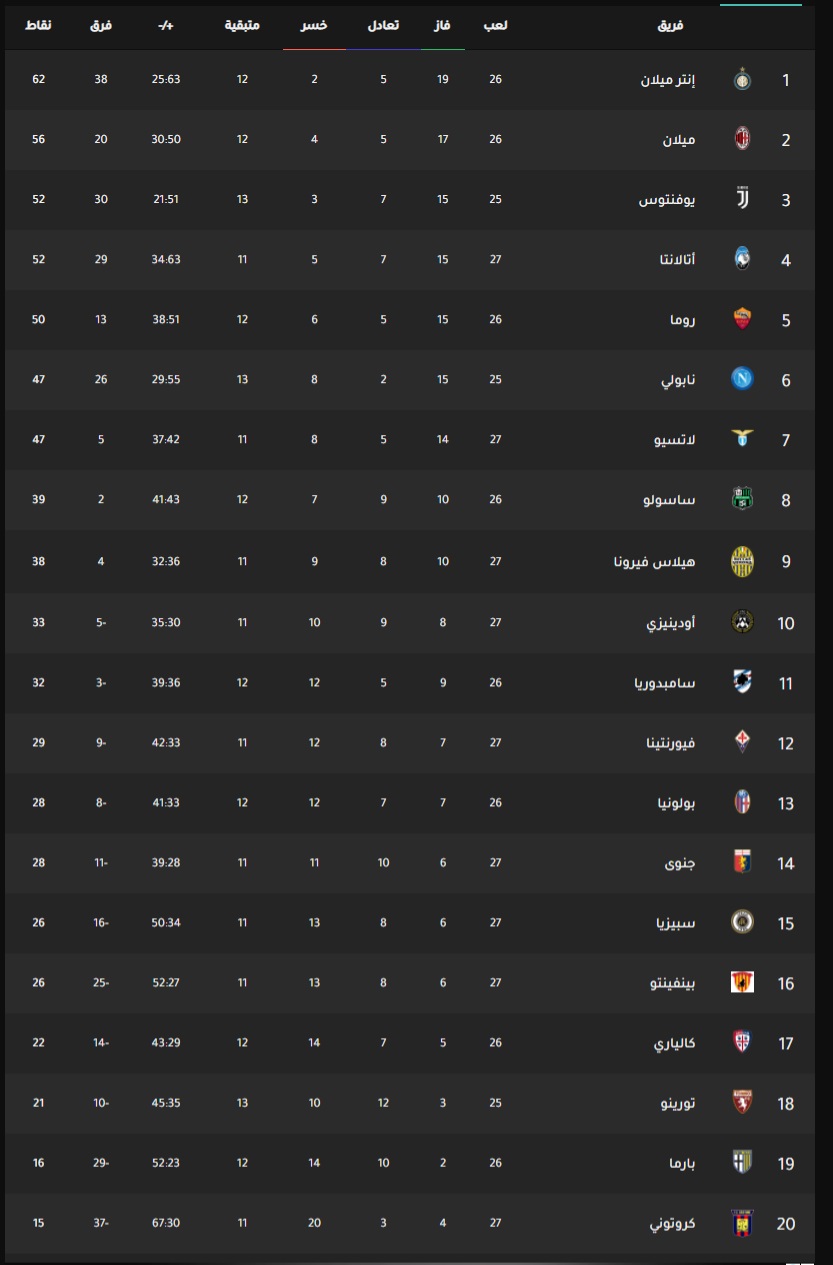Click the Sassuolo green crest
833x1265 pixels.
(x=742, y=500)
